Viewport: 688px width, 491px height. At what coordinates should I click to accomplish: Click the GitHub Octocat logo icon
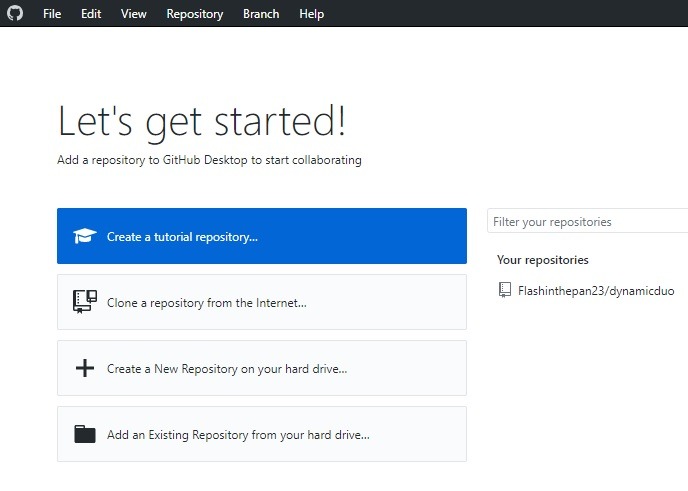click(15, 13)
